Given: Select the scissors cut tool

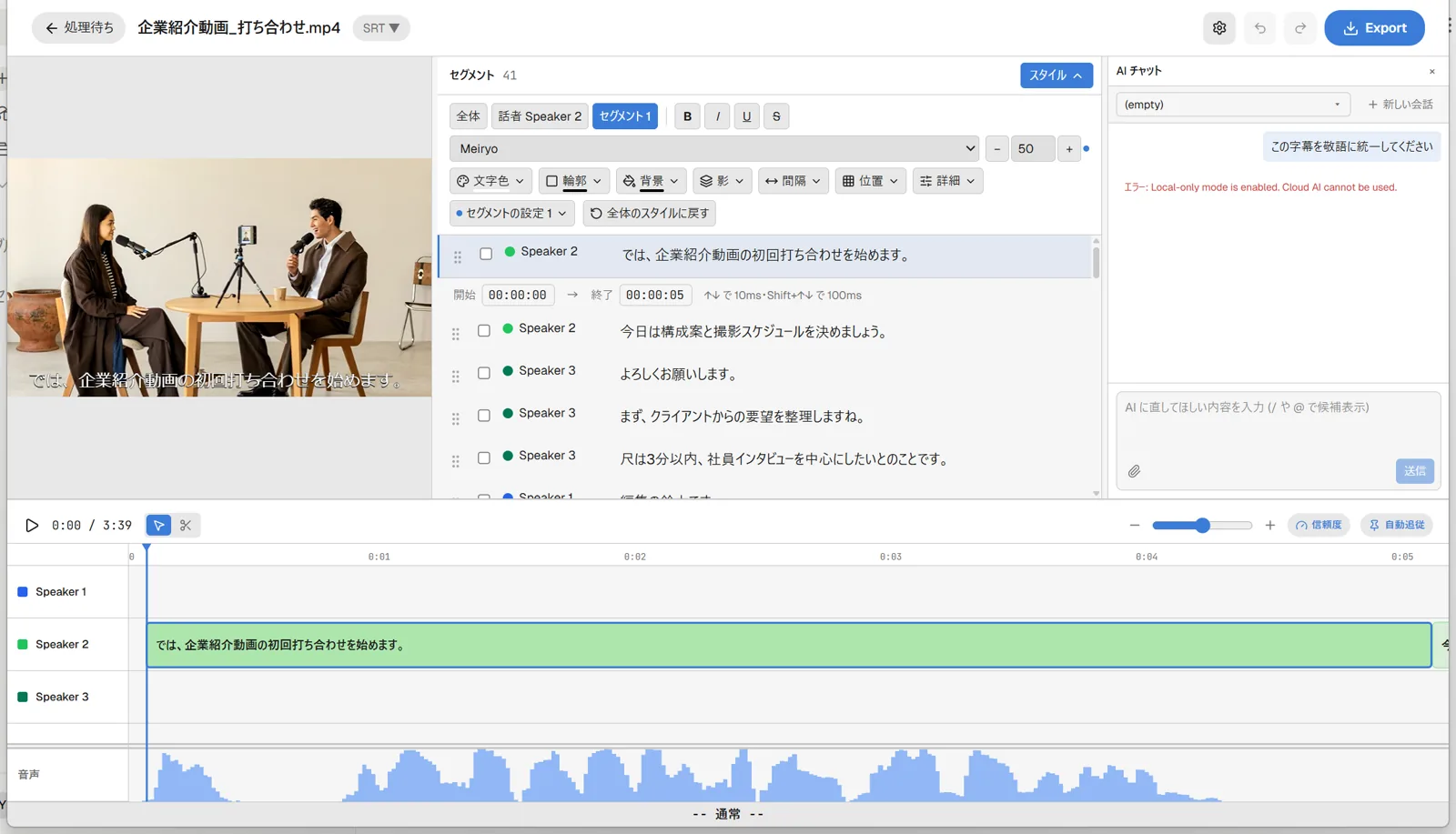Looking at the screenshot, I should [186, 526].
